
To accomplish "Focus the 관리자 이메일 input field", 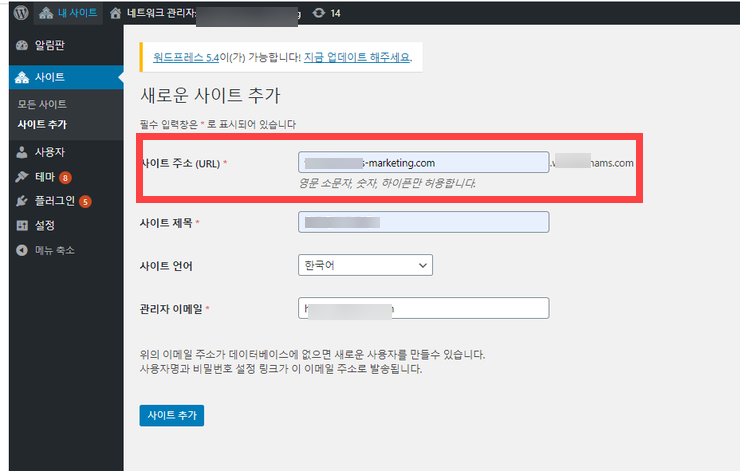I will [423, 308].
